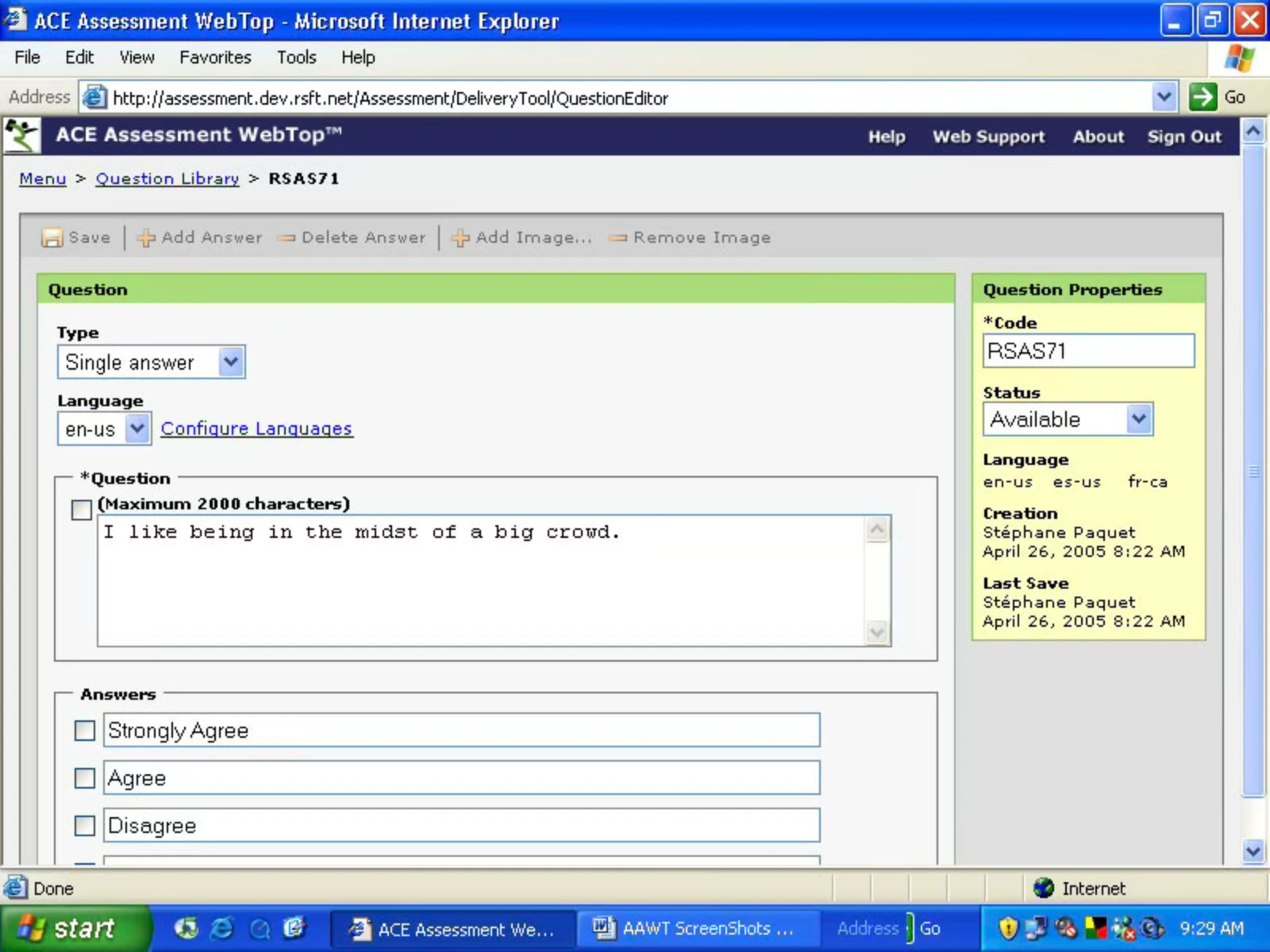Viewport: 1270px width, 952px height.
Task: Click the IE page icon beside Done
Action: 15,888
